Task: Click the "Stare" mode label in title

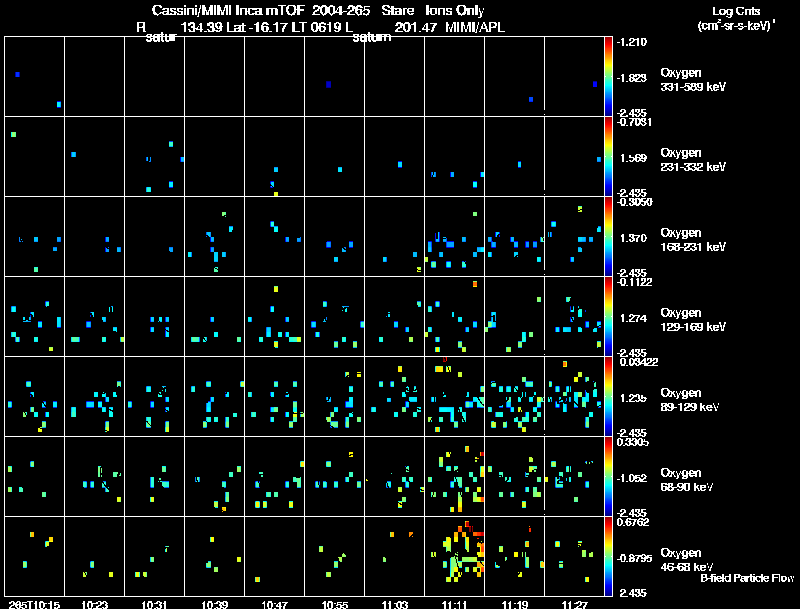Action: [x=397, y=10]
